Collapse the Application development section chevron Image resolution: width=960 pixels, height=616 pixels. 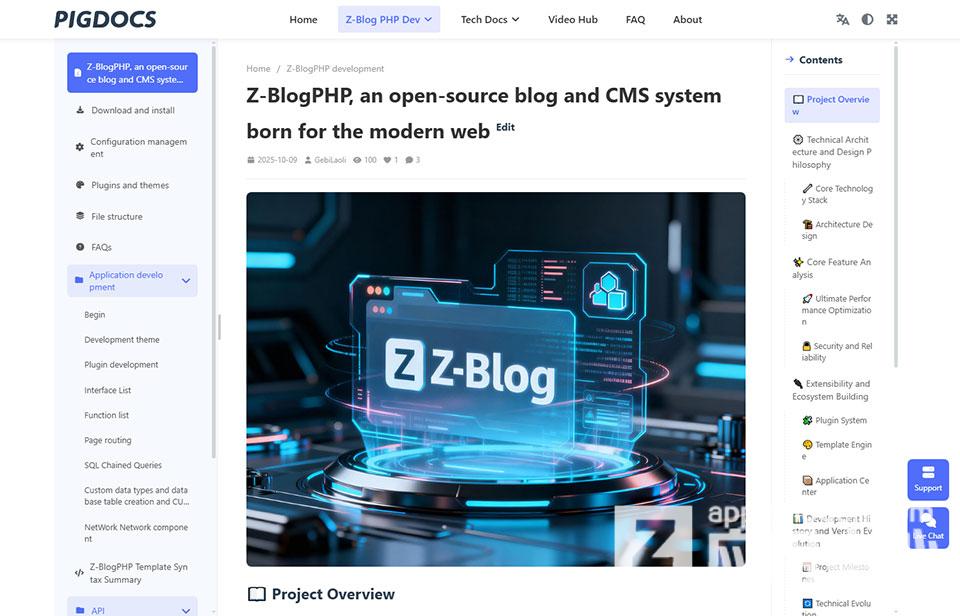(186, 281)
